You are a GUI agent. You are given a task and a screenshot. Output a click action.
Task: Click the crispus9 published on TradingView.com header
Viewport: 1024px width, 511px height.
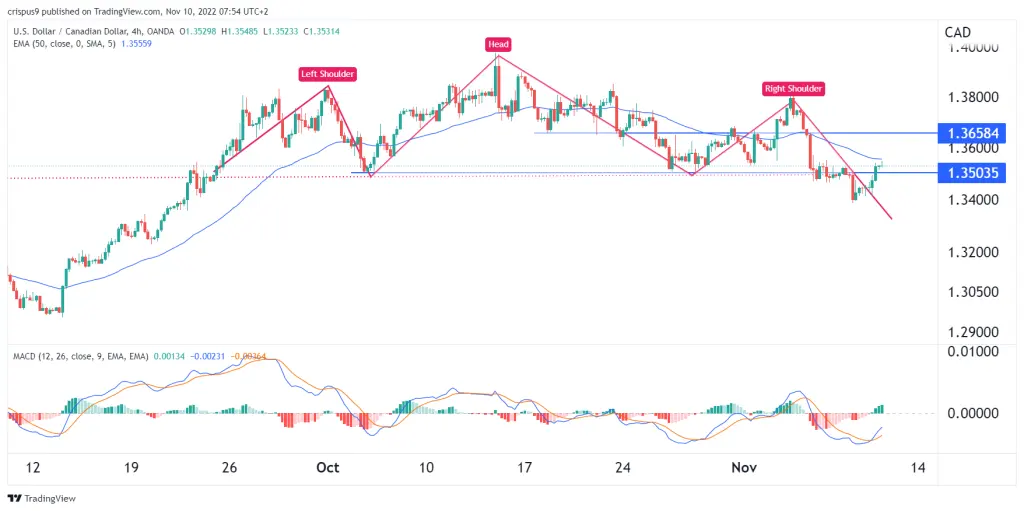[138, 12]
